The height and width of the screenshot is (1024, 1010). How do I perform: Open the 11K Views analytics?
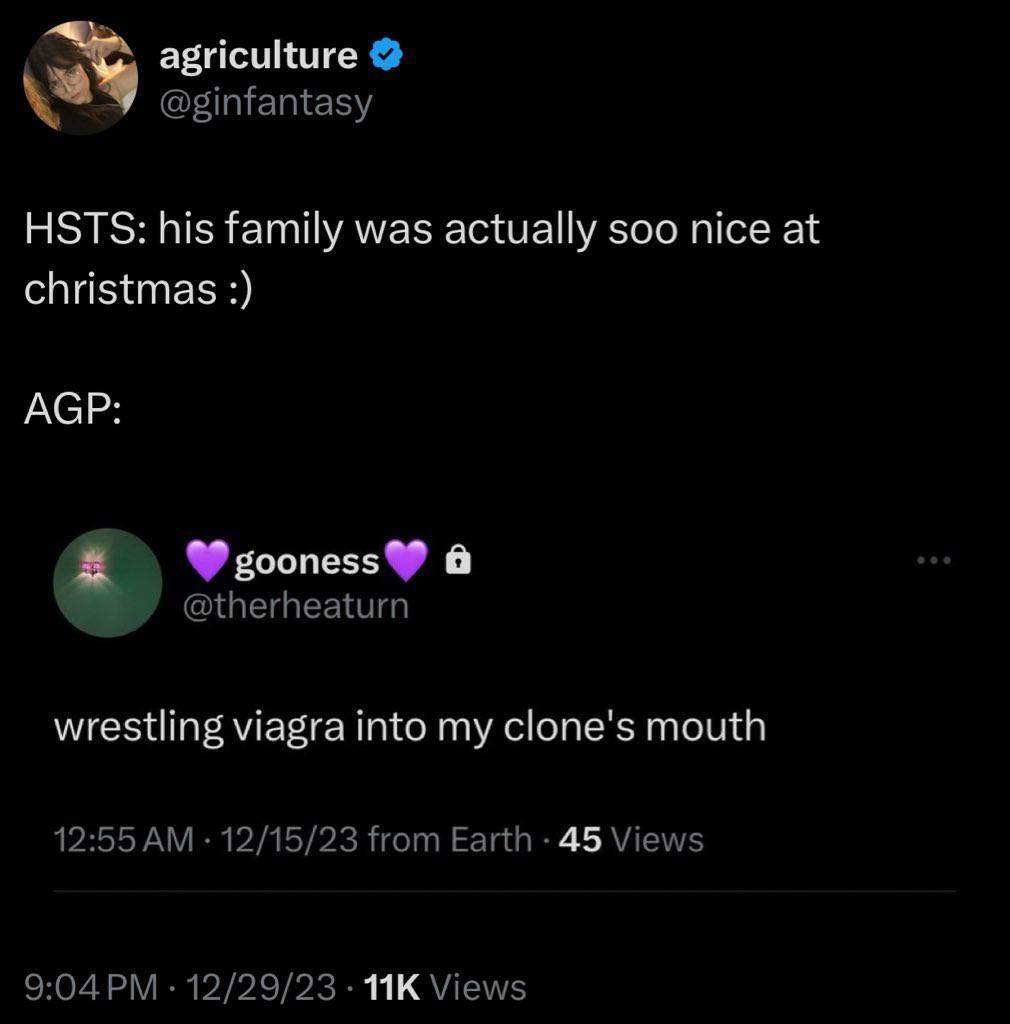click(446, 988)
